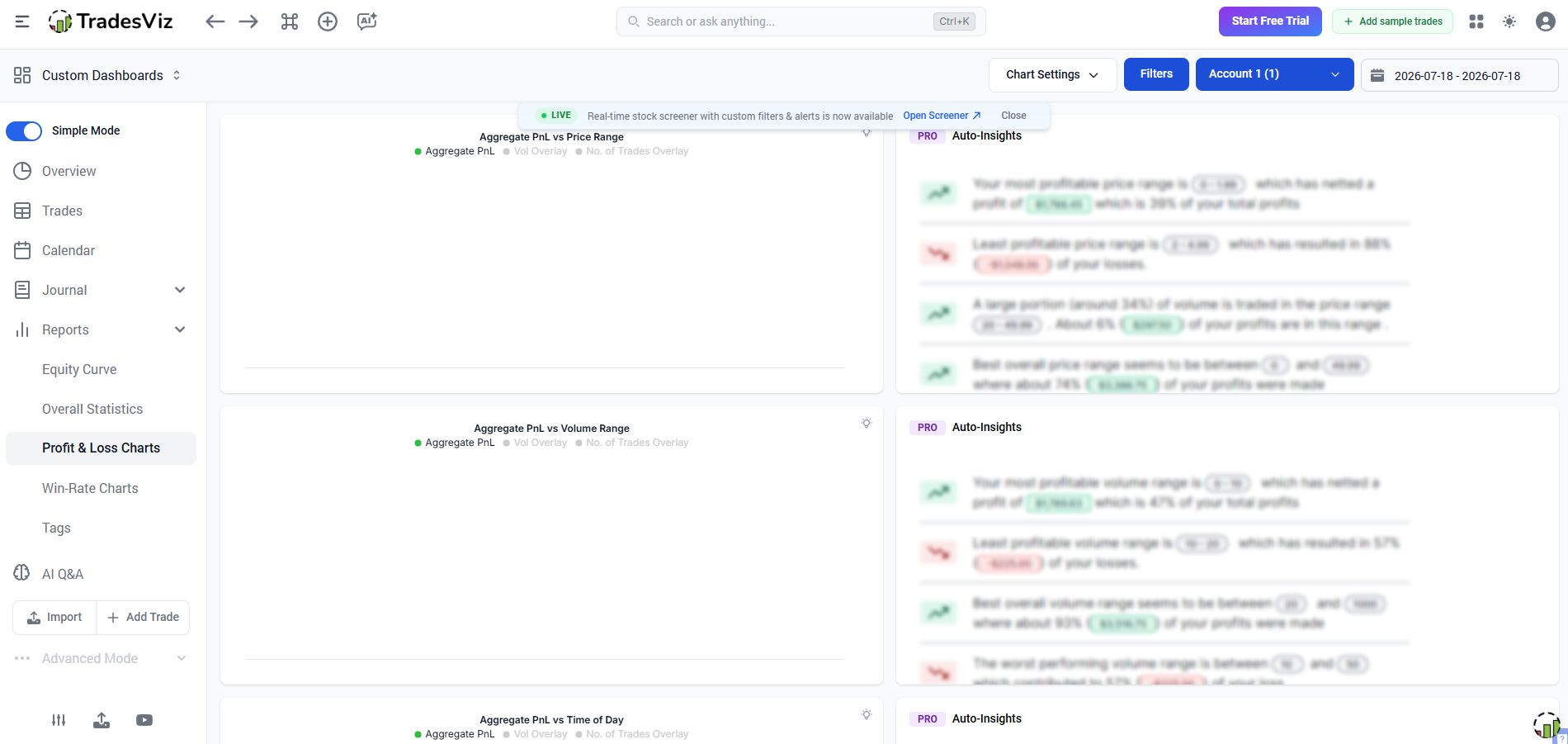
Task: Toggle Simple Mode switch
Action: pyautogui.click(x=24, y=131)
